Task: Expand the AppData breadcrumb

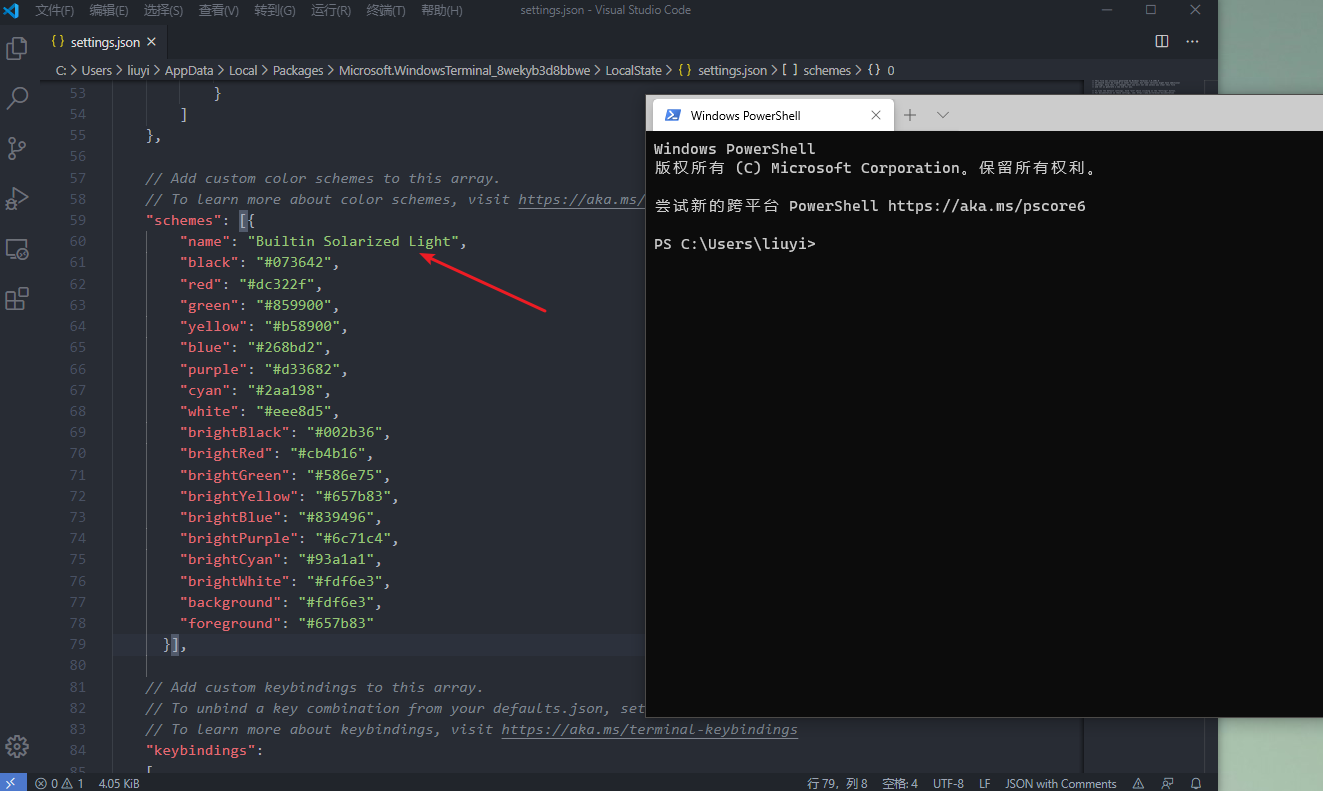Action: (x=189, y=70)
